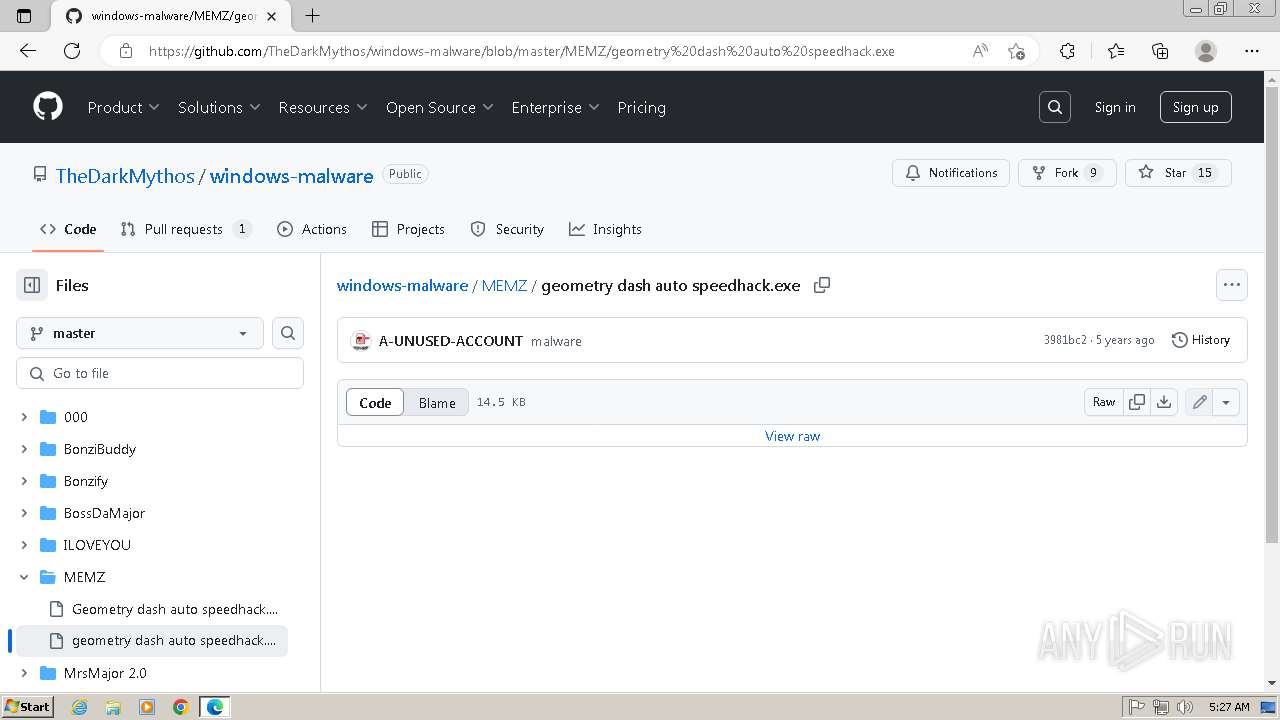The height and width of the screenshot is (720, 1280).
Task: Open Edge Collections icon
Action: 1160,51
